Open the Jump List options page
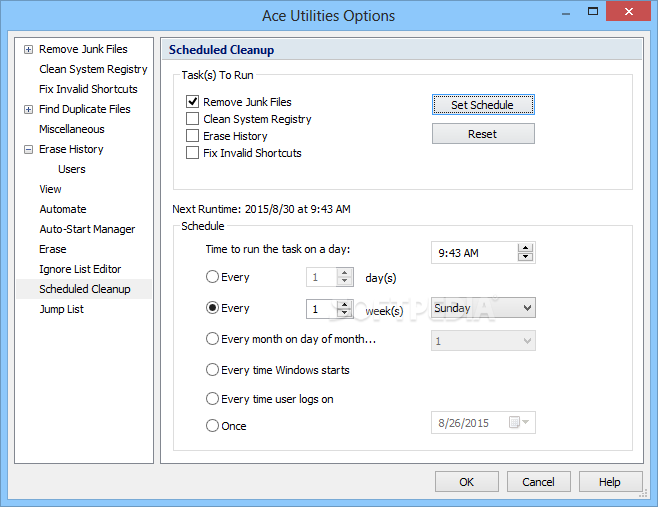658x507 pixels. coord(62,309)
